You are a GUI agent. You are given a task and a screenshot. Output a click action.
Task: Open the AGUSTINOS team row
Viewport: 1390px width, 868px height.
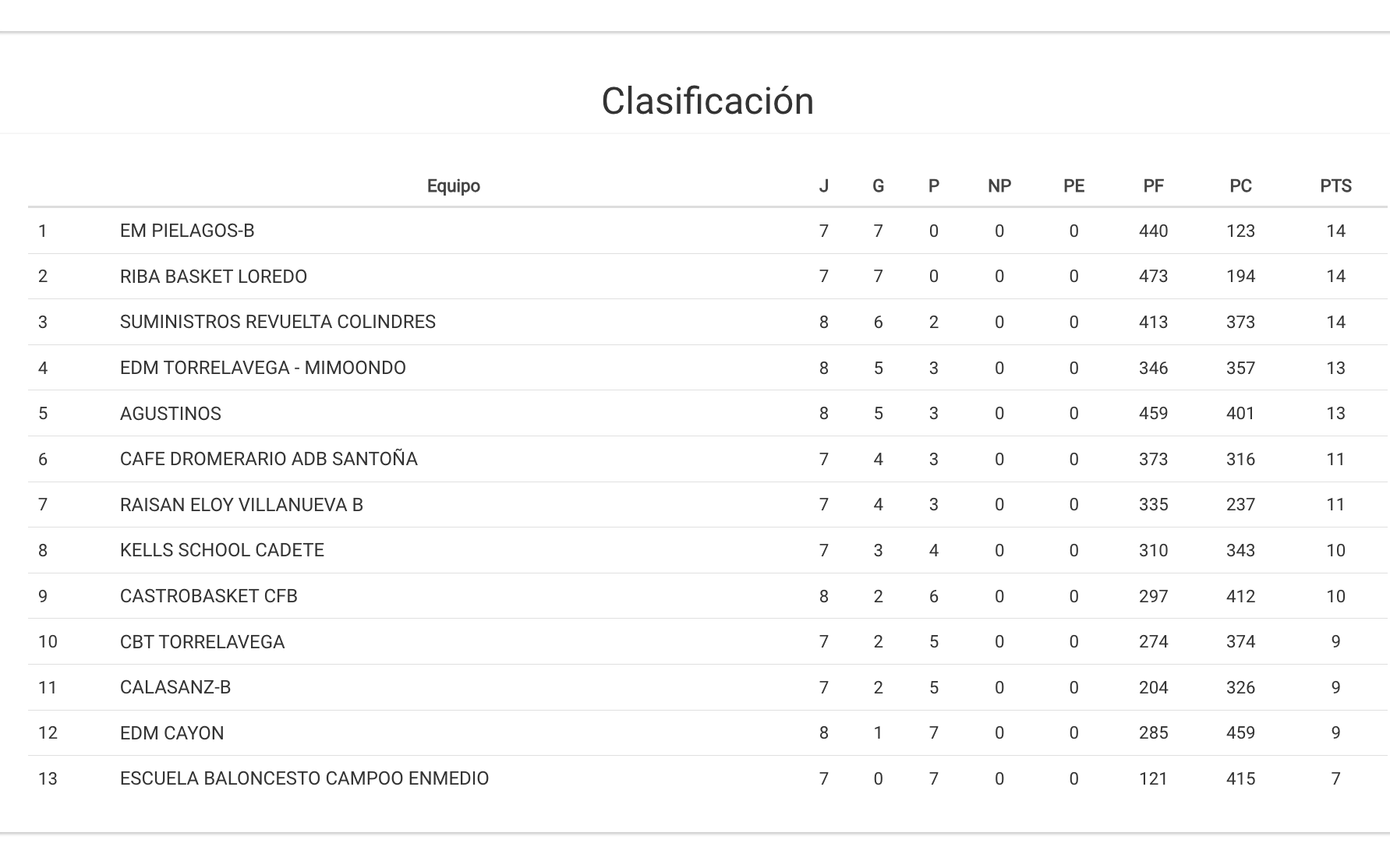pos(171,414)
